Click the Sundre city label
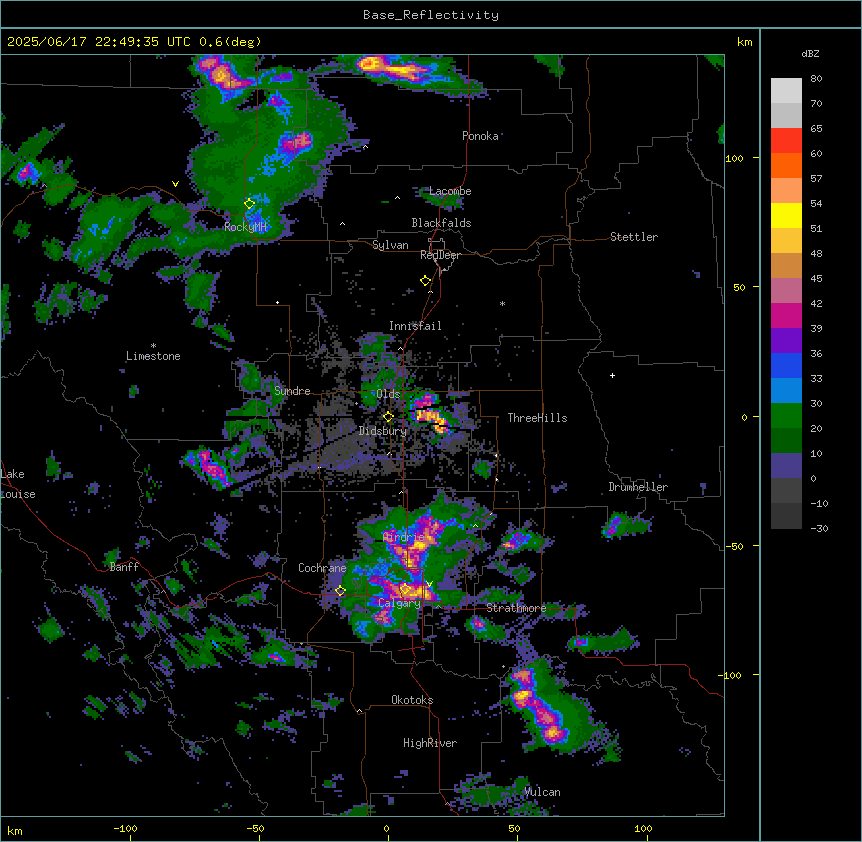 (292, 391)
